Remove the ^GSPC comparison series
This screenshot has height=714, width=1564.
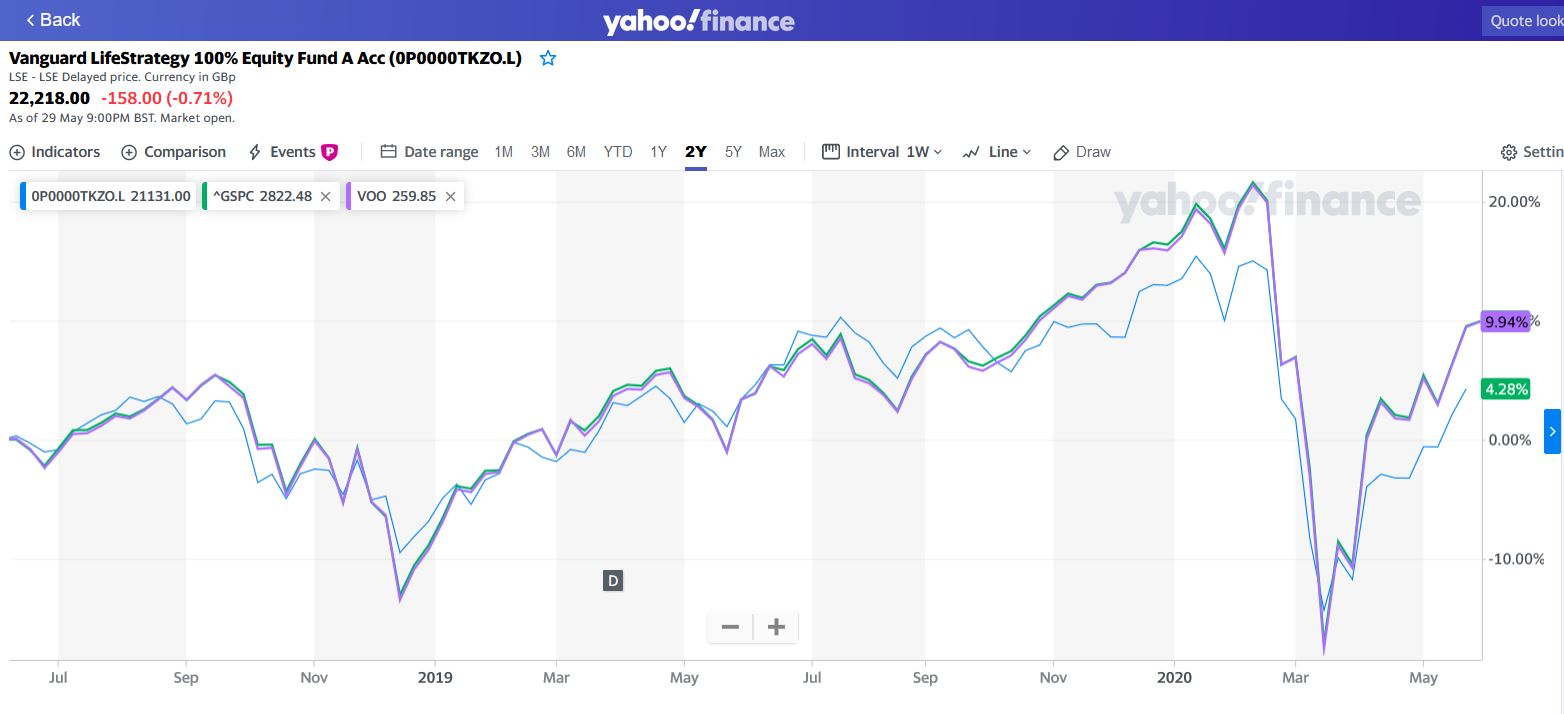click(x=325, y=196)
